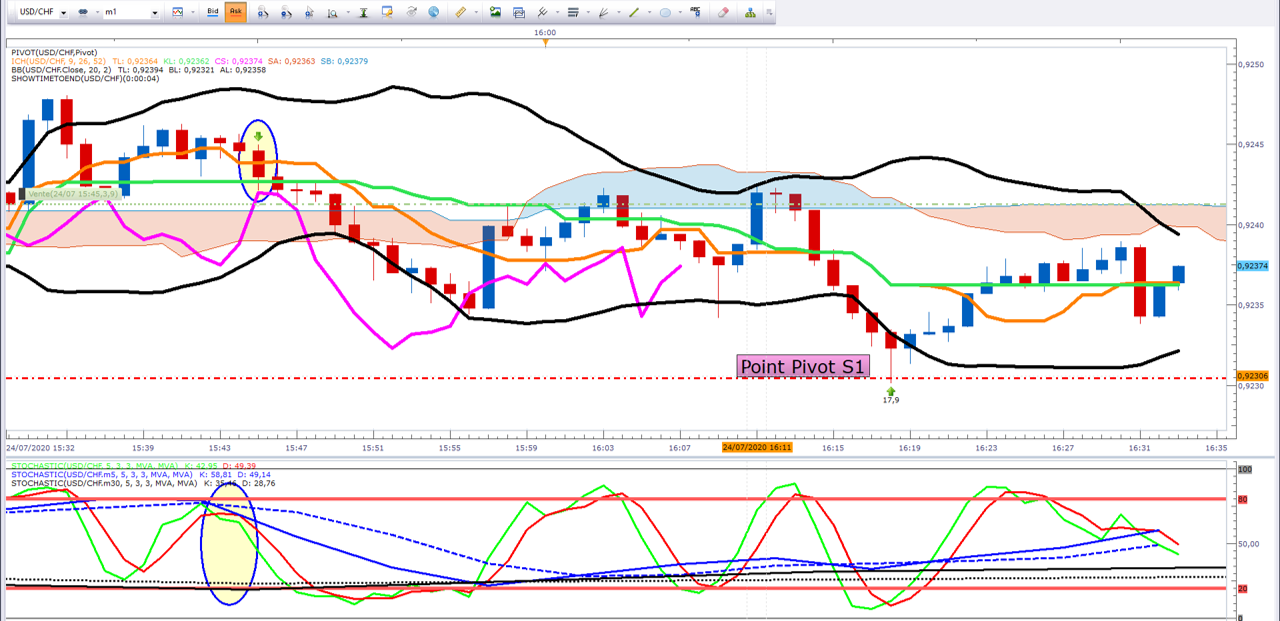This screenshot has width=1280, height=621.
Task: Select the zoom-to-area magnifier tool
Action: [x=333, y=12]
